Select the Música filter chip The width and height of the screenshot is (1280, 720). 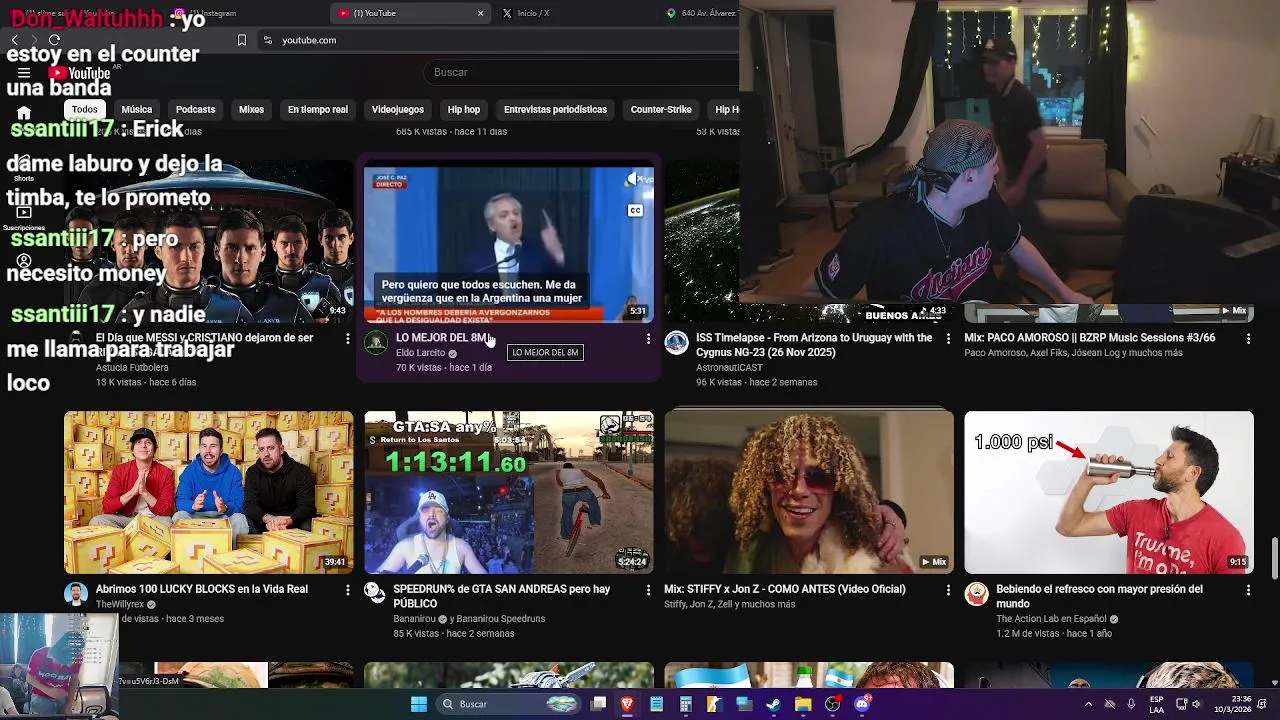[137, 109]
